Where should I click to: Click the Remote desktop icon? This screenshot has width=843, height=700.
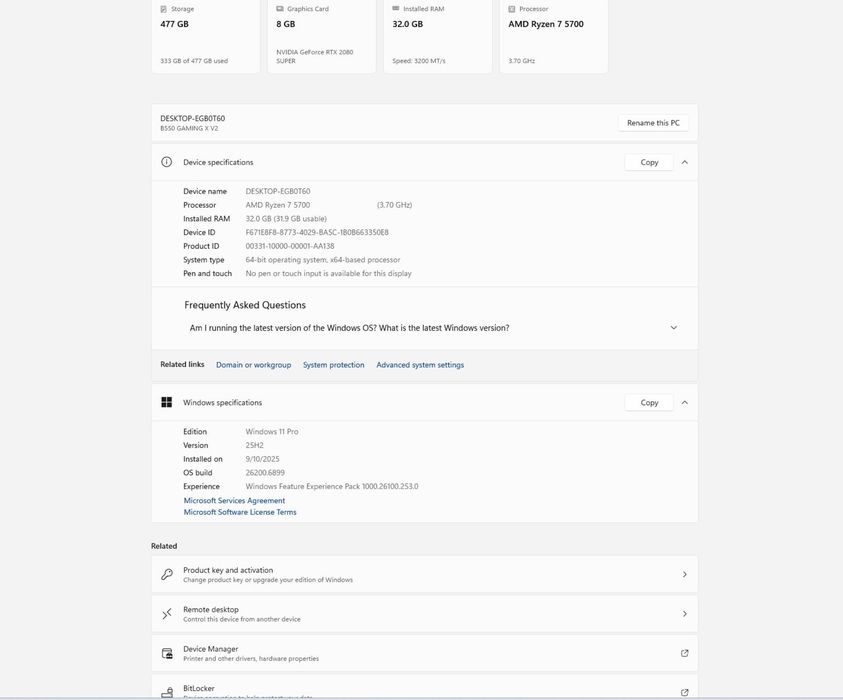click(x=167, y=614)
